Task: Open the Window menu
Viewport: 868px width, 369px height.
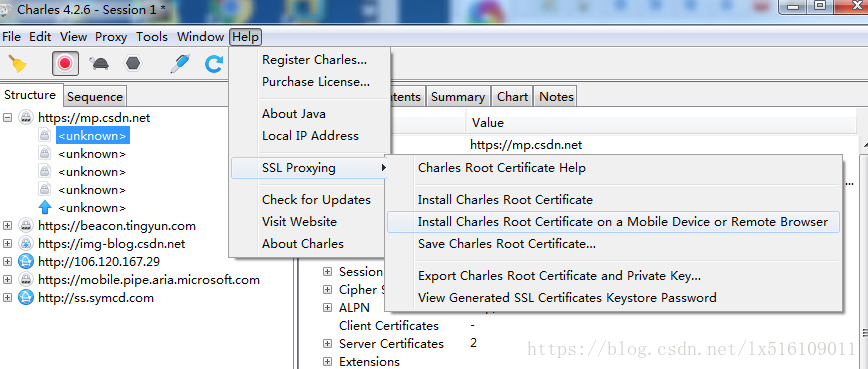Action: pos(200,37)
